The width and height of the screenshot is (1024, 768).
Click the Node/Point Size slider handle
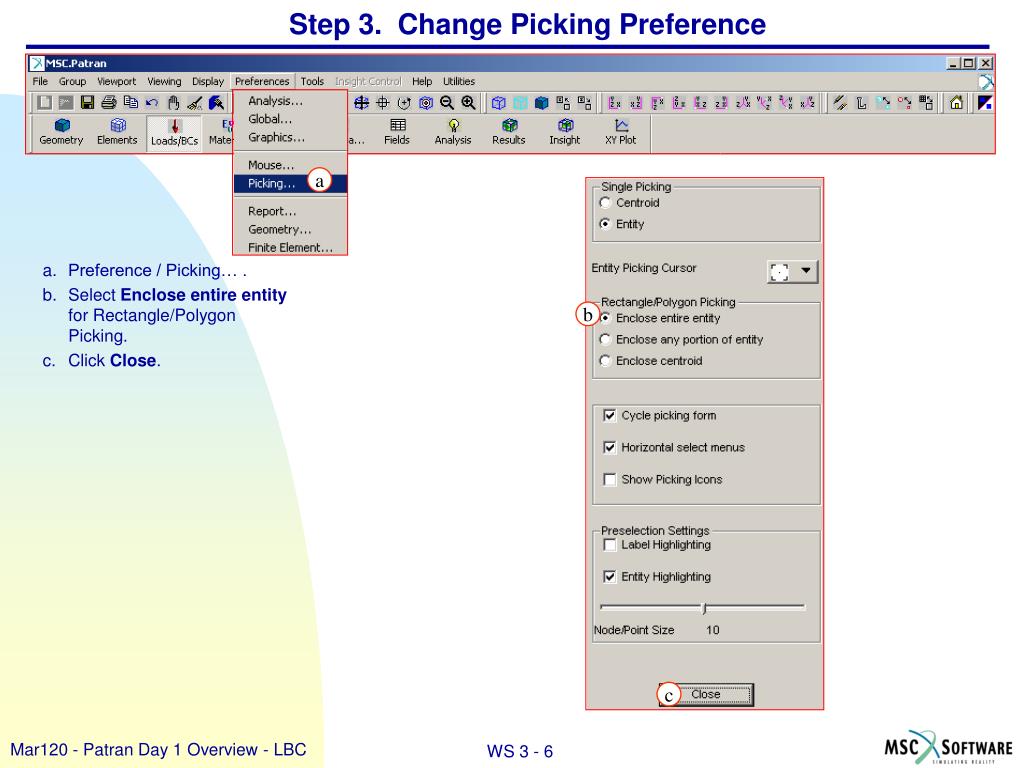pos(704,608)
